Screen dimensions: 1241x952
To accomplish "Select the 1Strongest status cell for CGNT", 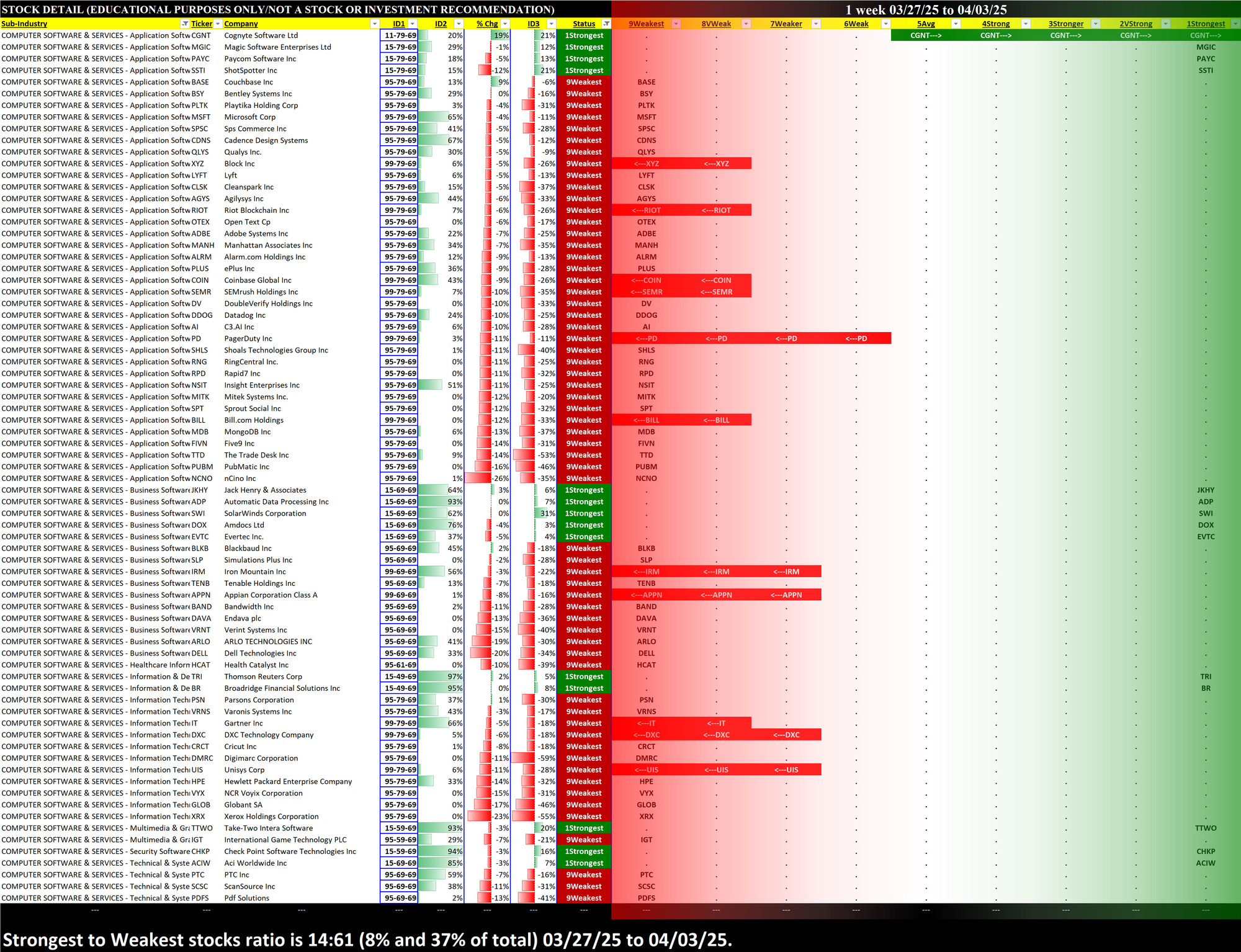I will [x=583, y=35].
